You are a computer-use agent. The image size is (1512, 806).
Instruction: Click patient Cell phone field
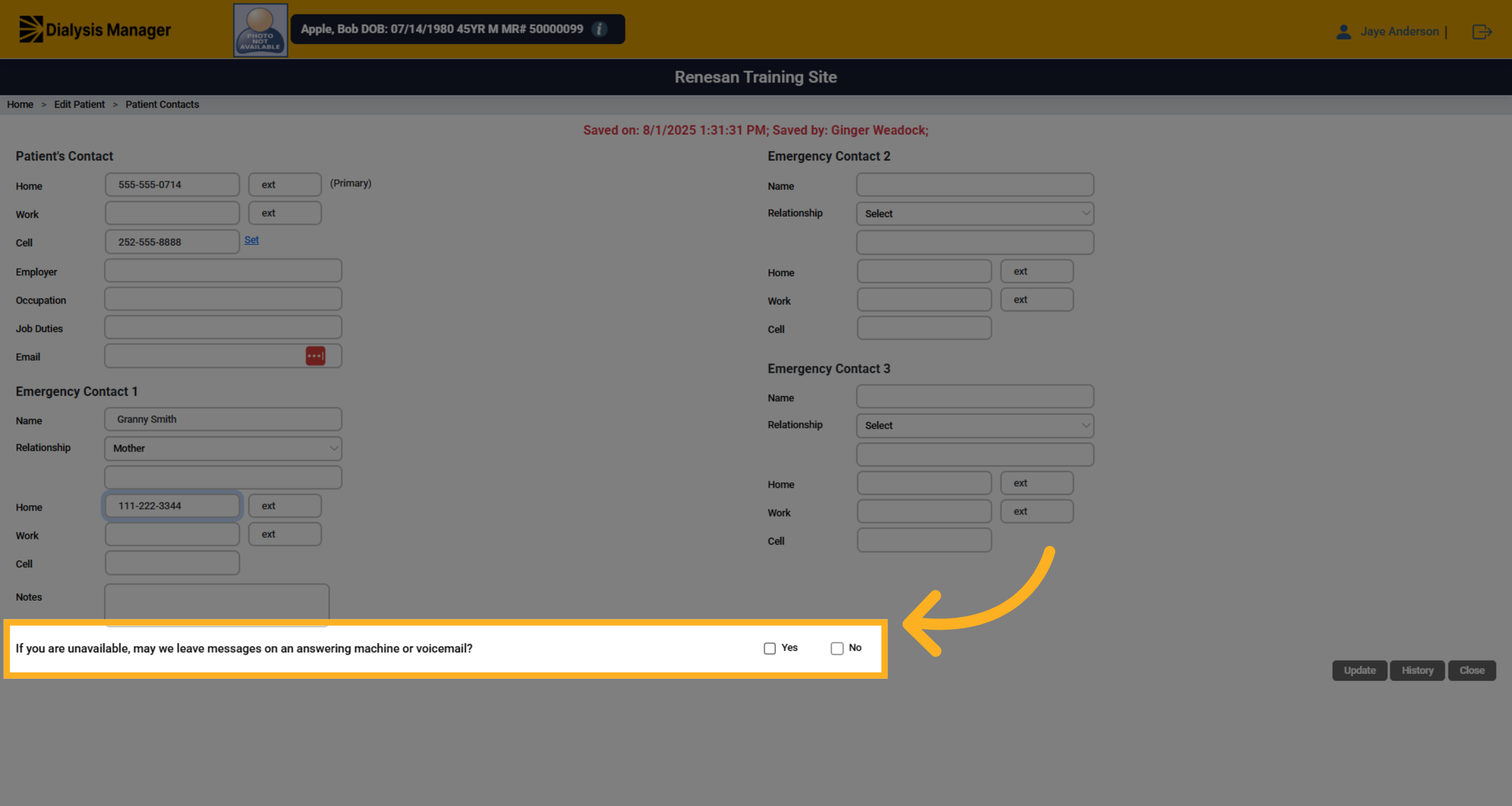click(x=172, y=242)
